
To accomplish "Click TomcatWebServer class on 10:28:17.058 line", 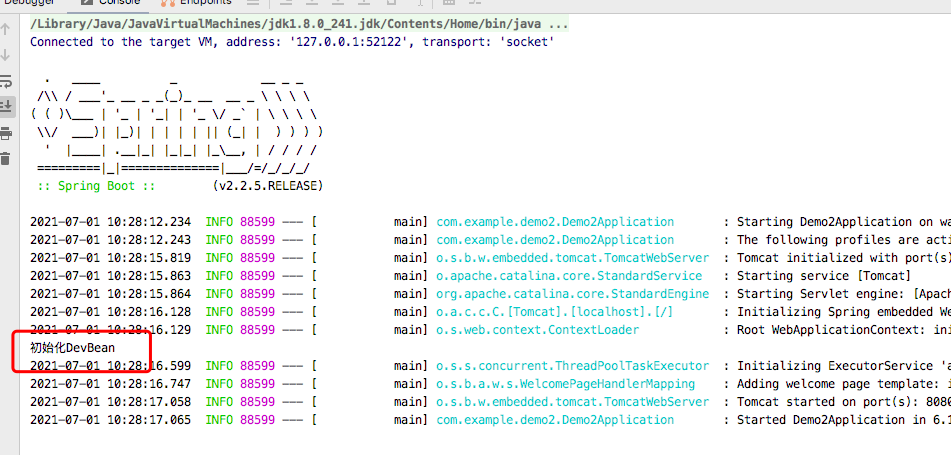I will 573,402.
